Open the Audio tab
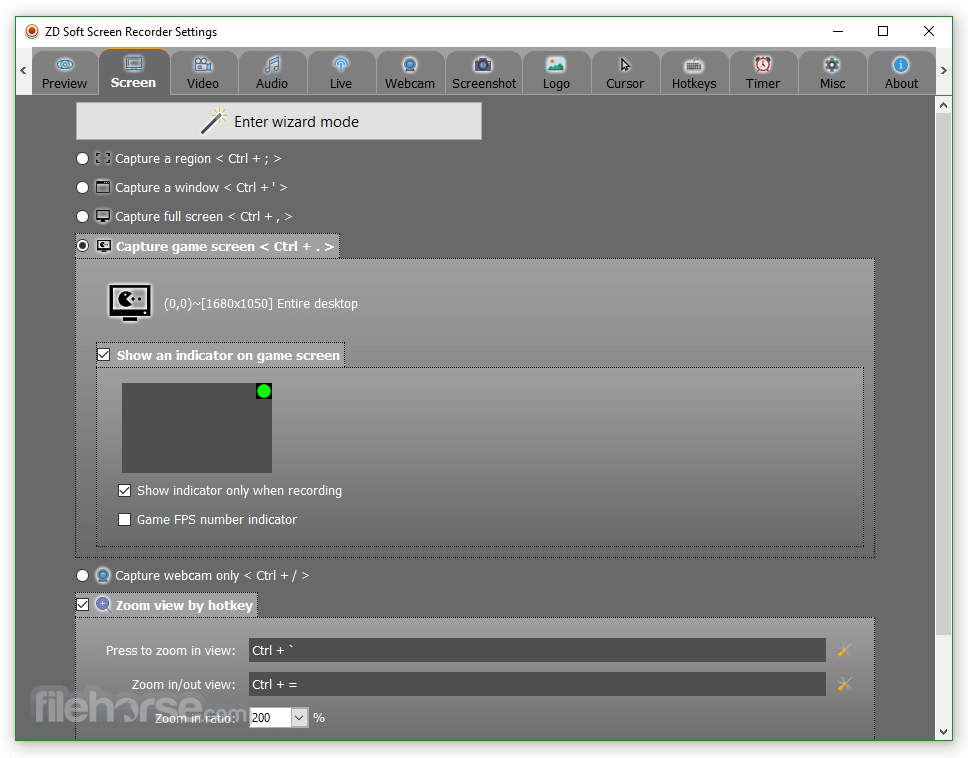Image resolution: width=968 pixels, height=758 pixels. pos(272,73)
